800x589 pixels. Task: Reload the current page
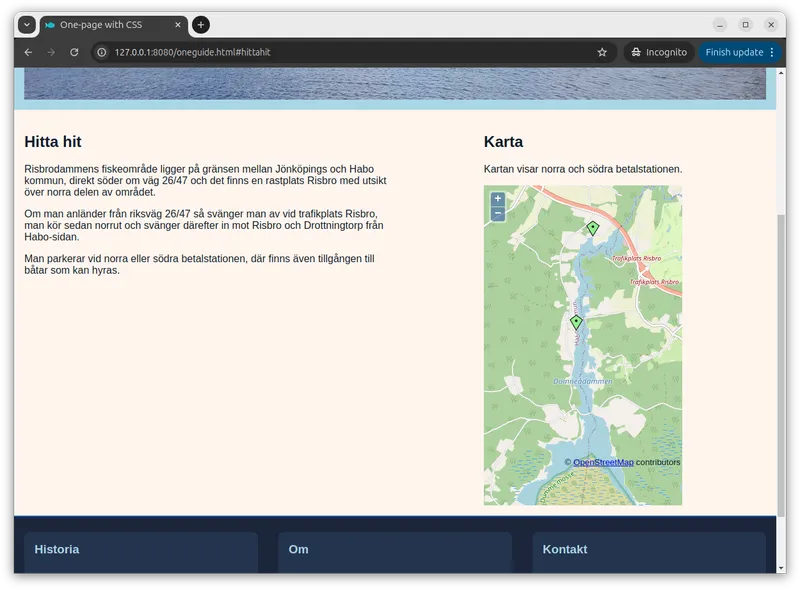coord(74,52)
